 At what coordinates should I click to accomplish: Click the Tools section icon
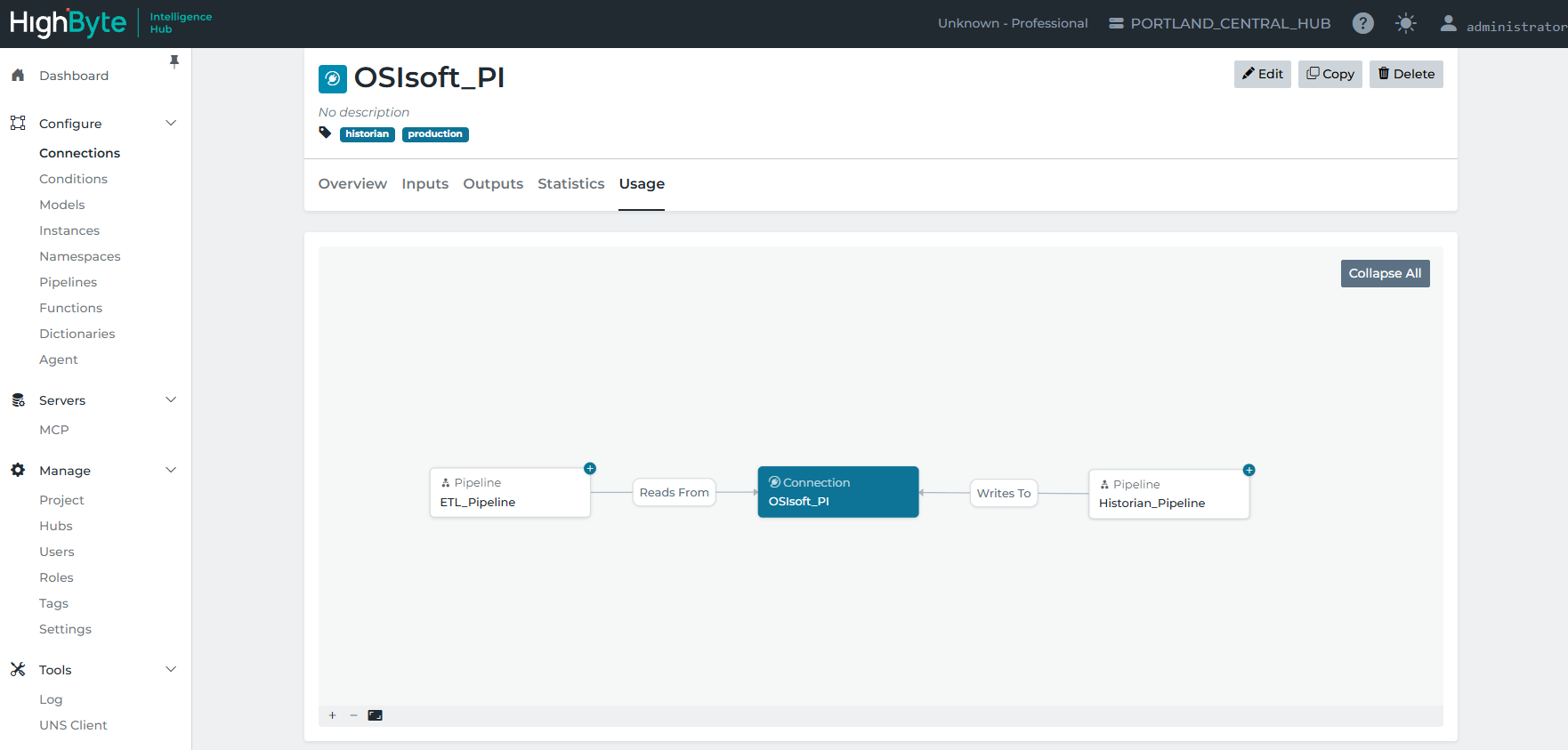pos(18,669)
